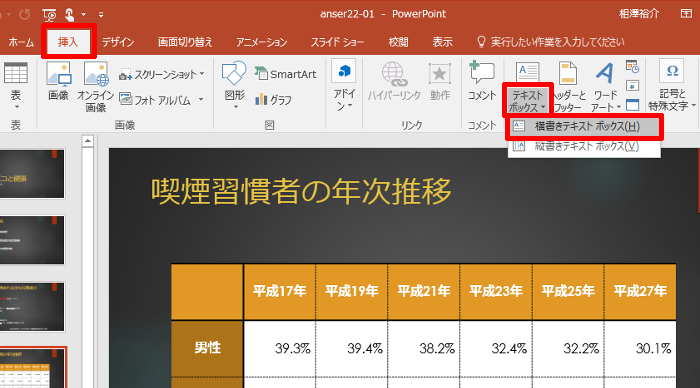Viewport: 700px width, 388px height.
Task: Go to the 画面切り替え tab
Action: 185,42
